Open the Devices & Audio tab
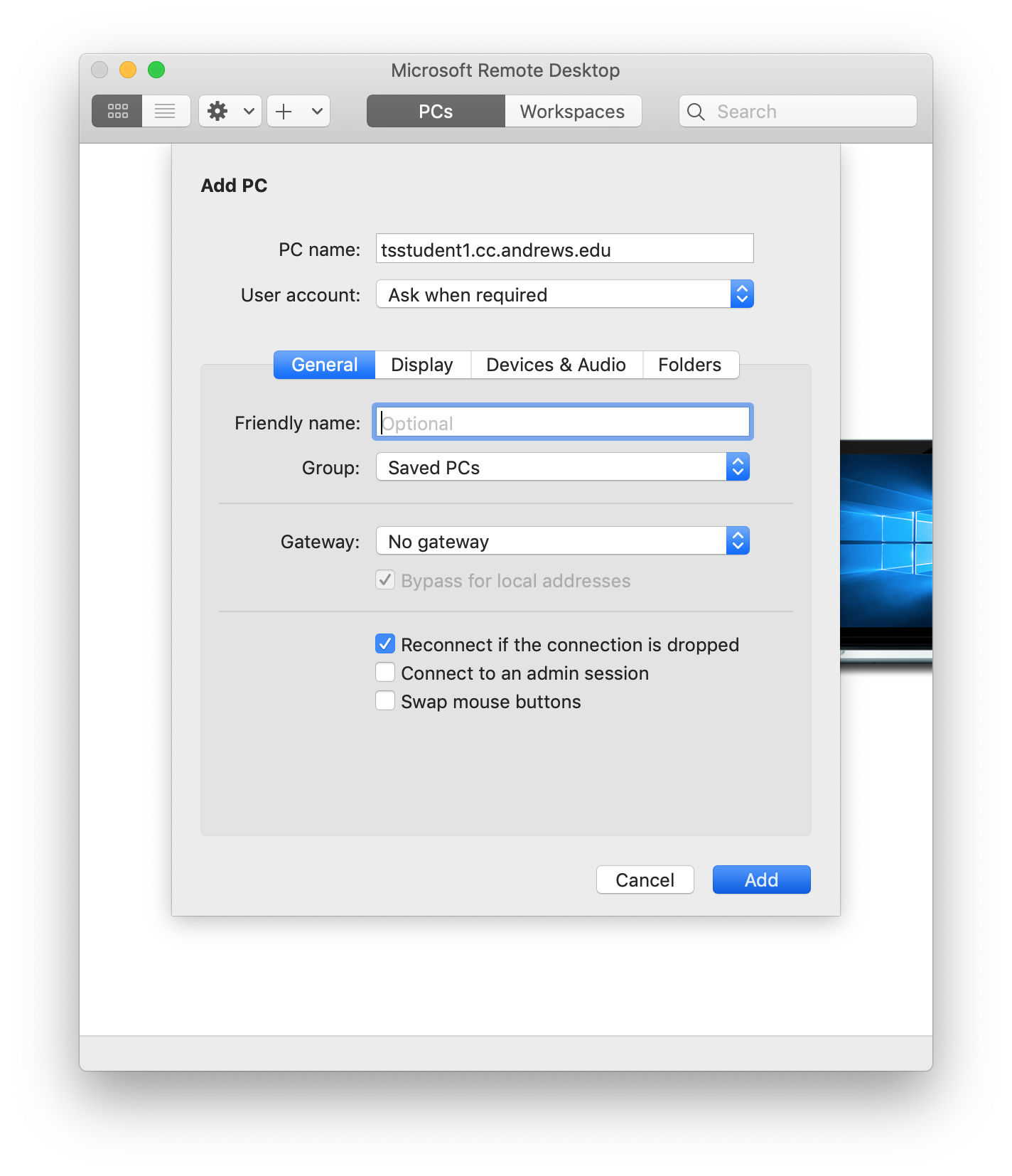The width and height of the screenshot is (1012, 1176). [x=556, y=365]
